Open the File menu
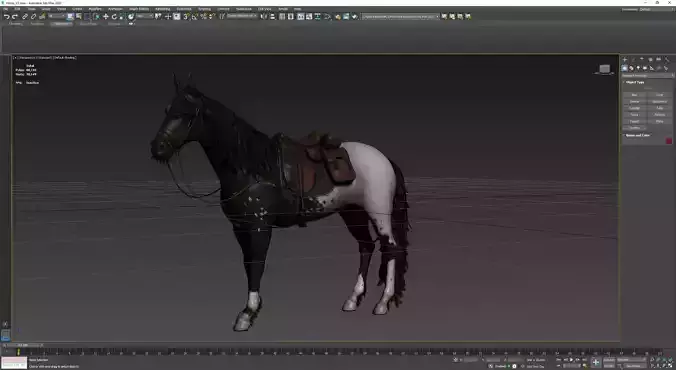Screen dimensions: 676x370 tap(6, 9)
